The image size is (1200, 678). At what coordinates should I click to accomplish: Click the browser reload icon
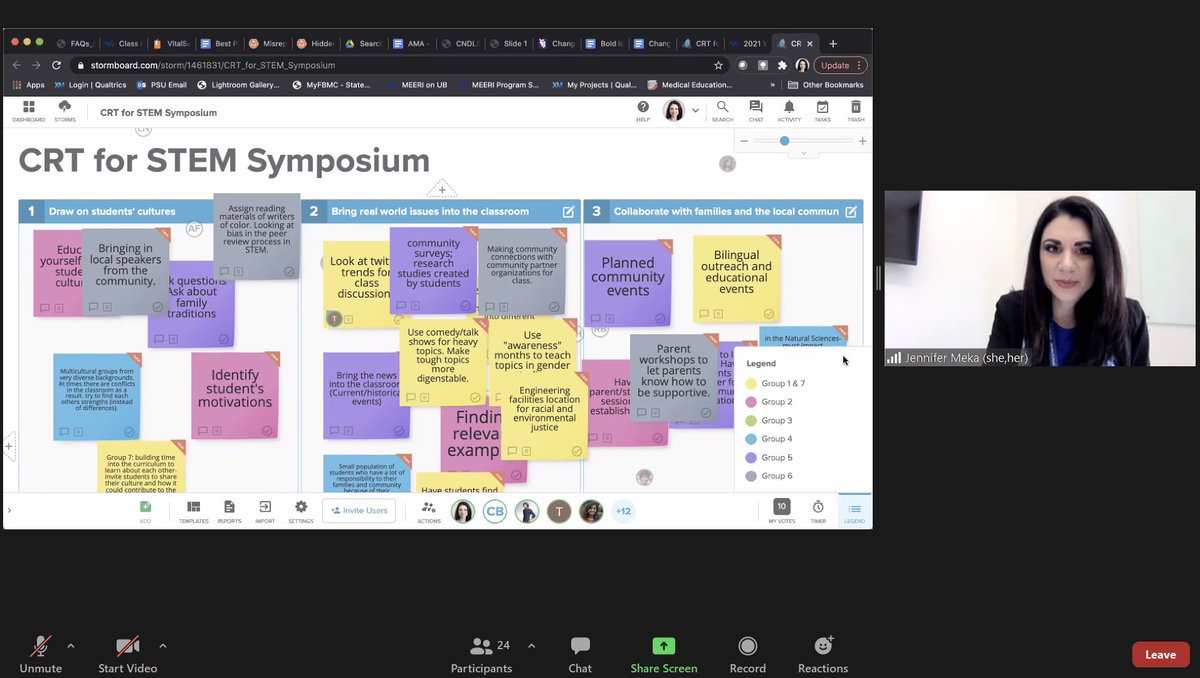(x=57, y=65)
